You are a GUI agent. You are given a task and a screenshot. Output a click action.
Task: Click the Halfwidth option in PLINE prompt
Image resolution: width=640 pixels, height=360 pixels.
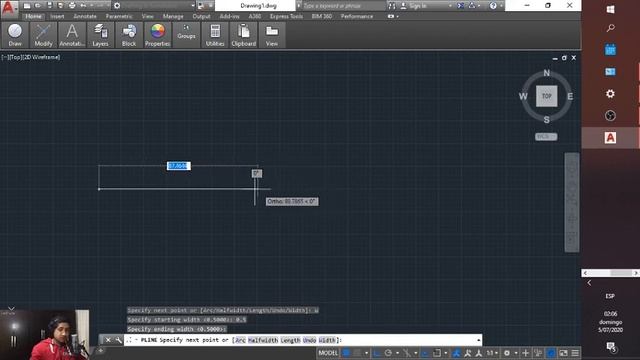(263, 340)
